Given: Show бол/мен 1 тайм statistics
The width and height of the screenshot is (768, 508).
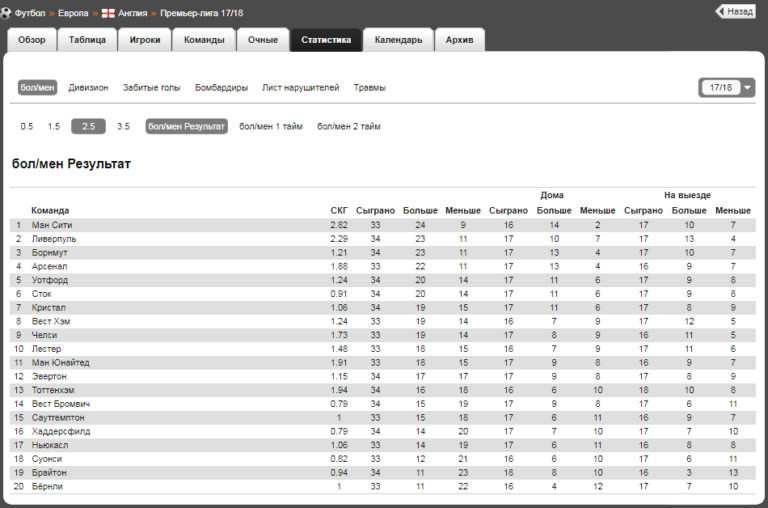Looking at the screenshot, I should pyautogui.click(x=271, y=127).
